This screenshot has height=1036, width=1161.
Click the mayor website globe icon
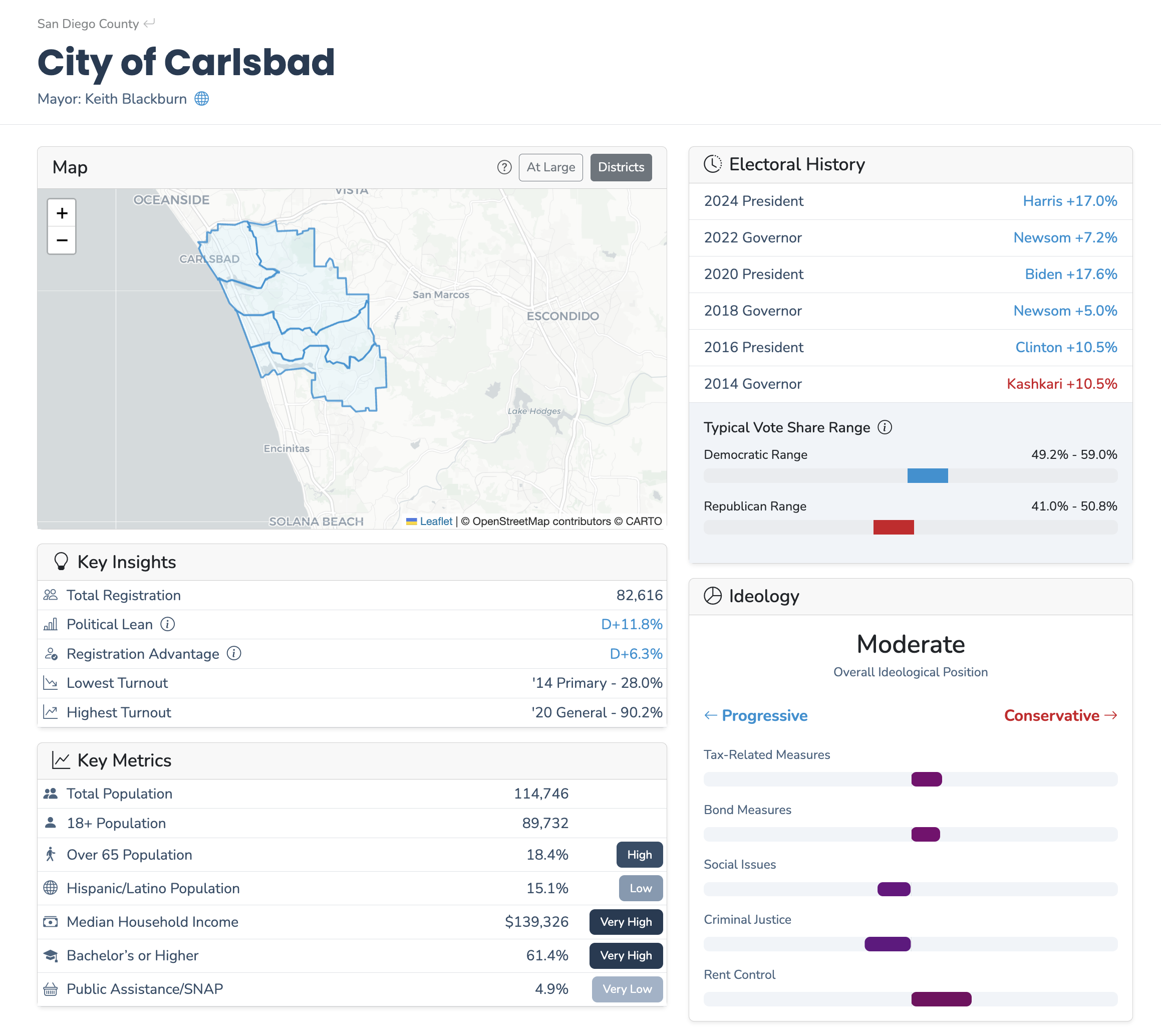201,99
